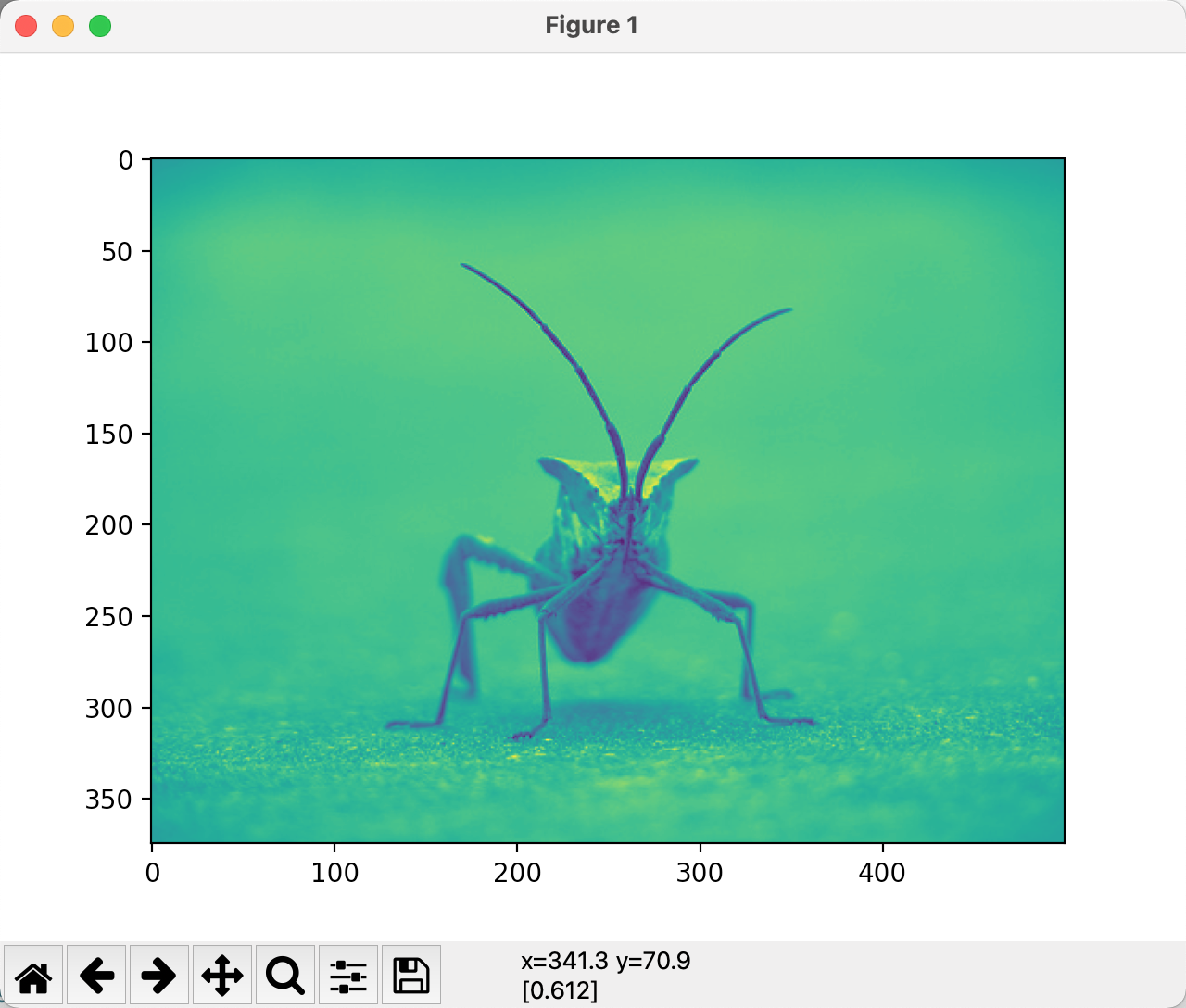Click the tip of the left antenna
1186x1008 pixels.
[463, 265]
